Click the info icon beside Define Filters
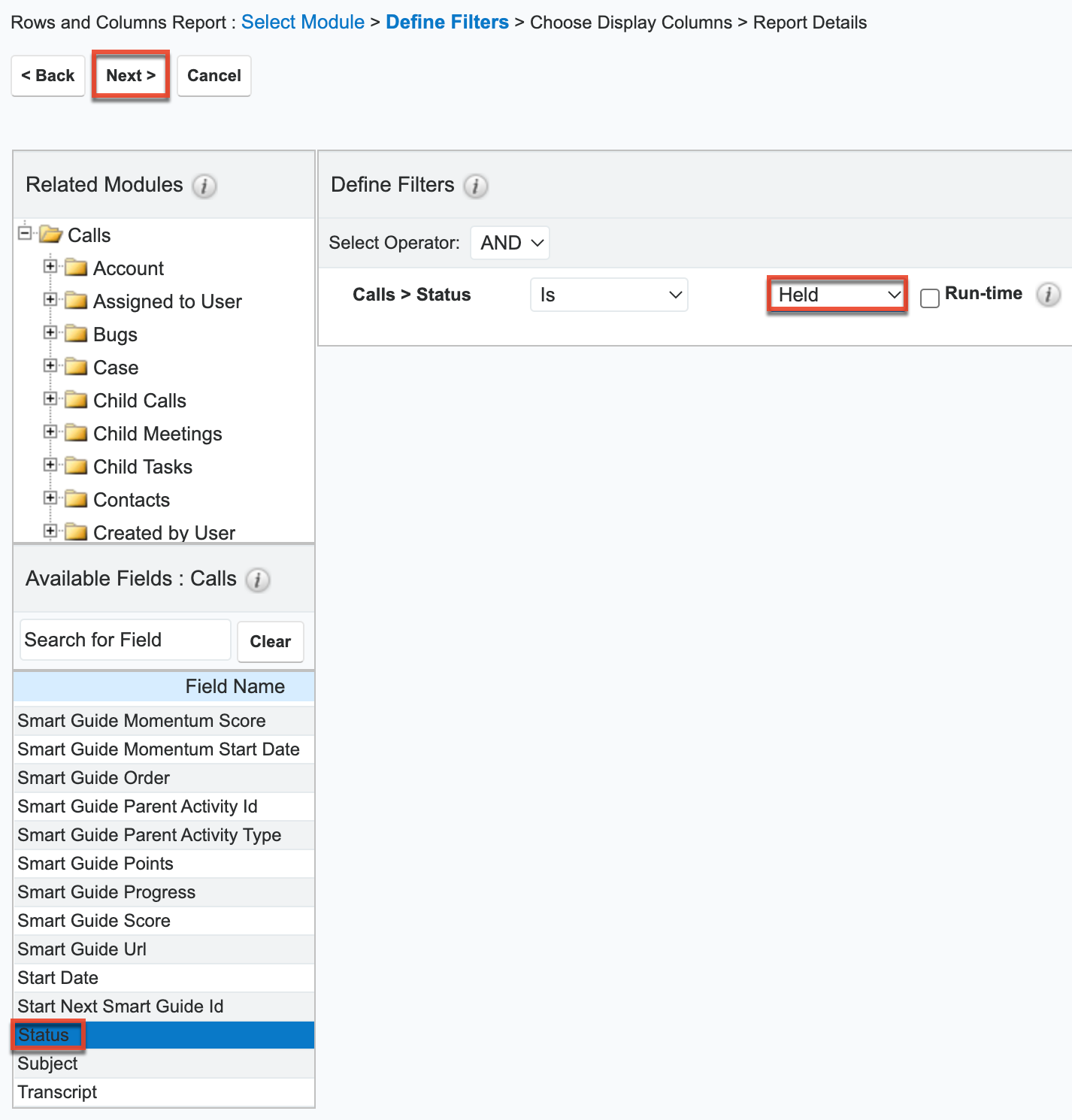 pos(475,186)
